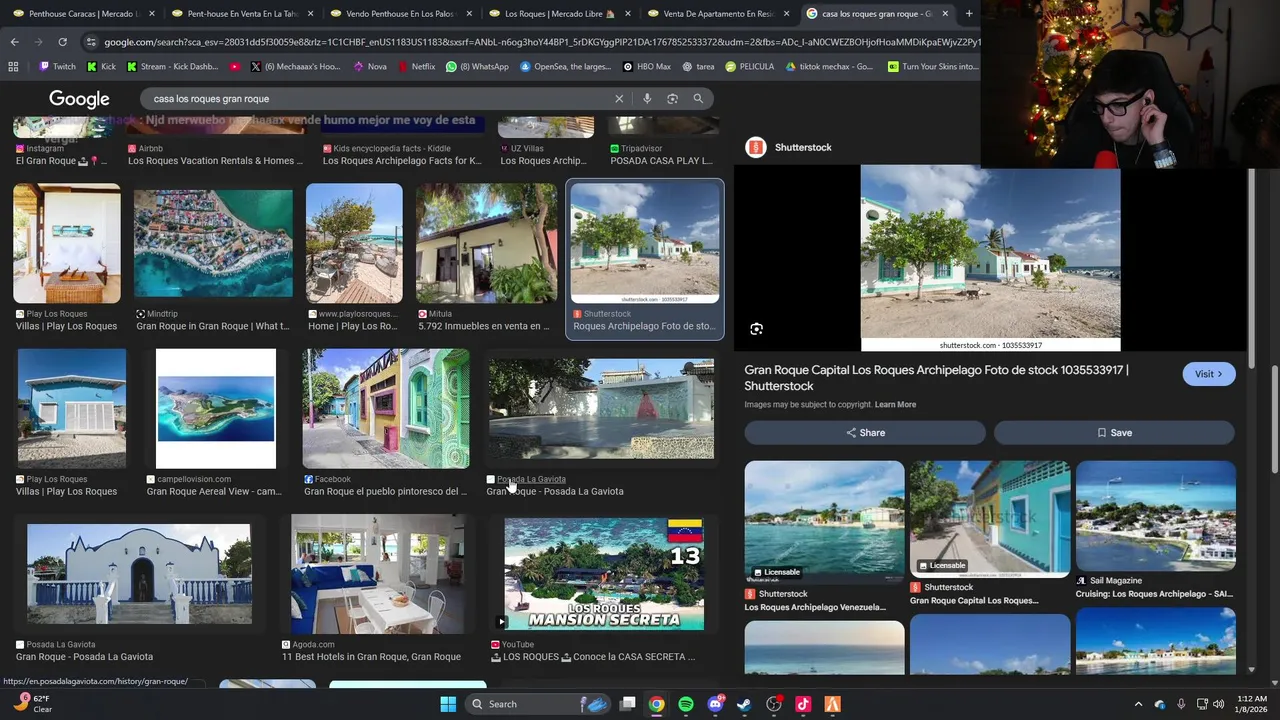Open related Los Roques Archipelago Venezuela image
Image resolution: width=1280 pixels, height=720 pixels.
(824, 522)
